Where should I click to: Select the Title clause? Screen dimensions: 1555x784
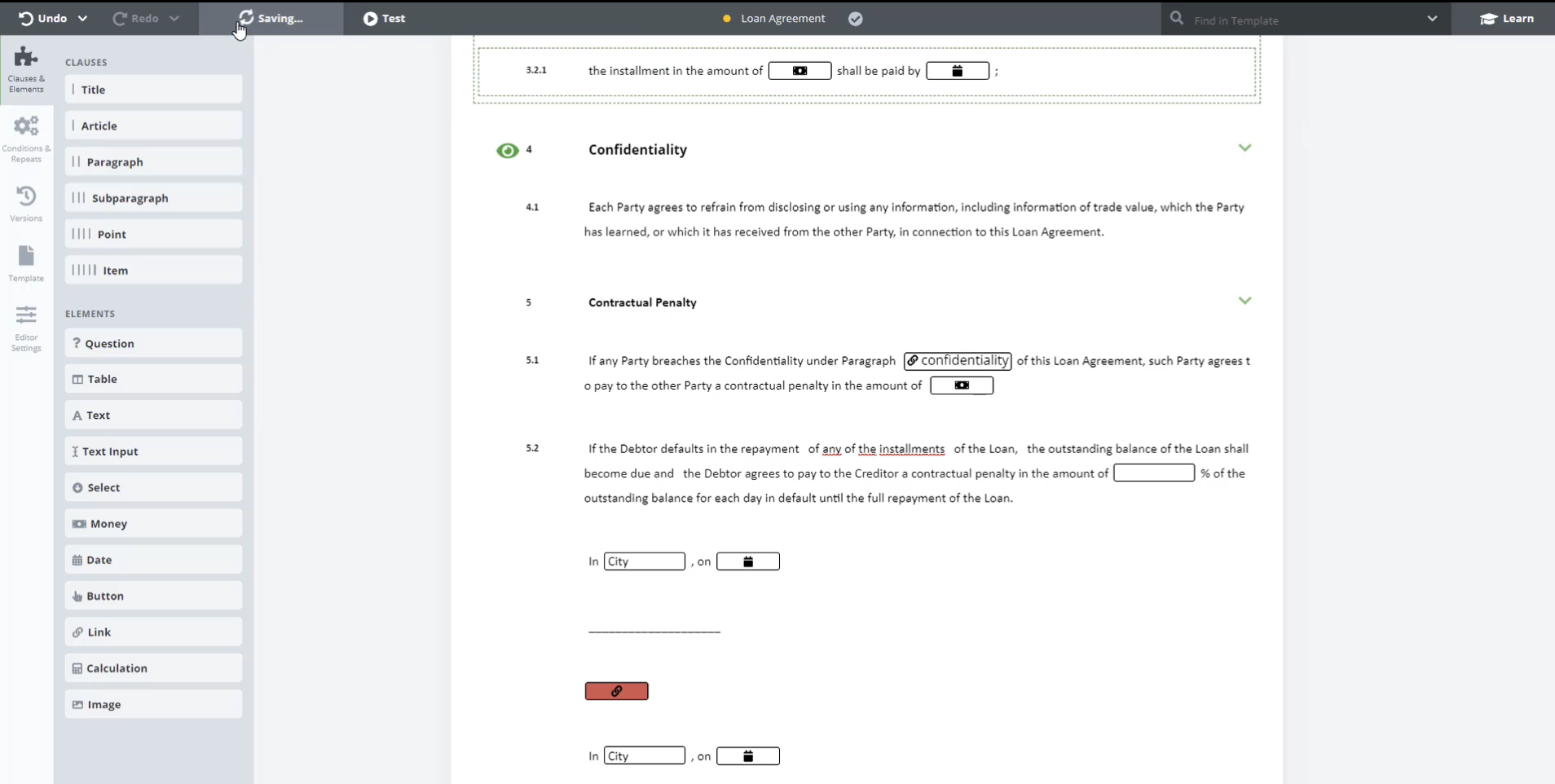(153, 90)
